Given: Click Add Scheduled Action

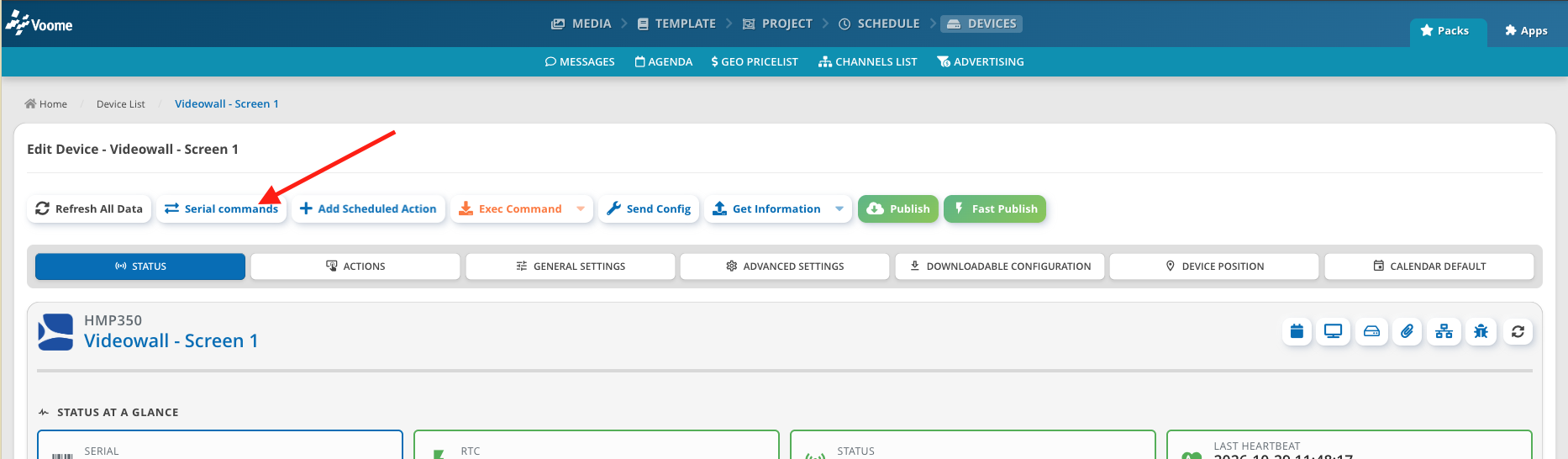Looking at the screenshot, I should [x=368, y=208].
